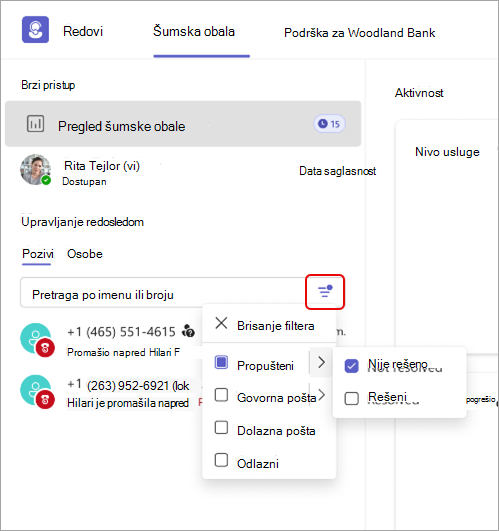Click the Redovi title
Viewport: 499px width, 531px height.
click(x=83, y=31)
